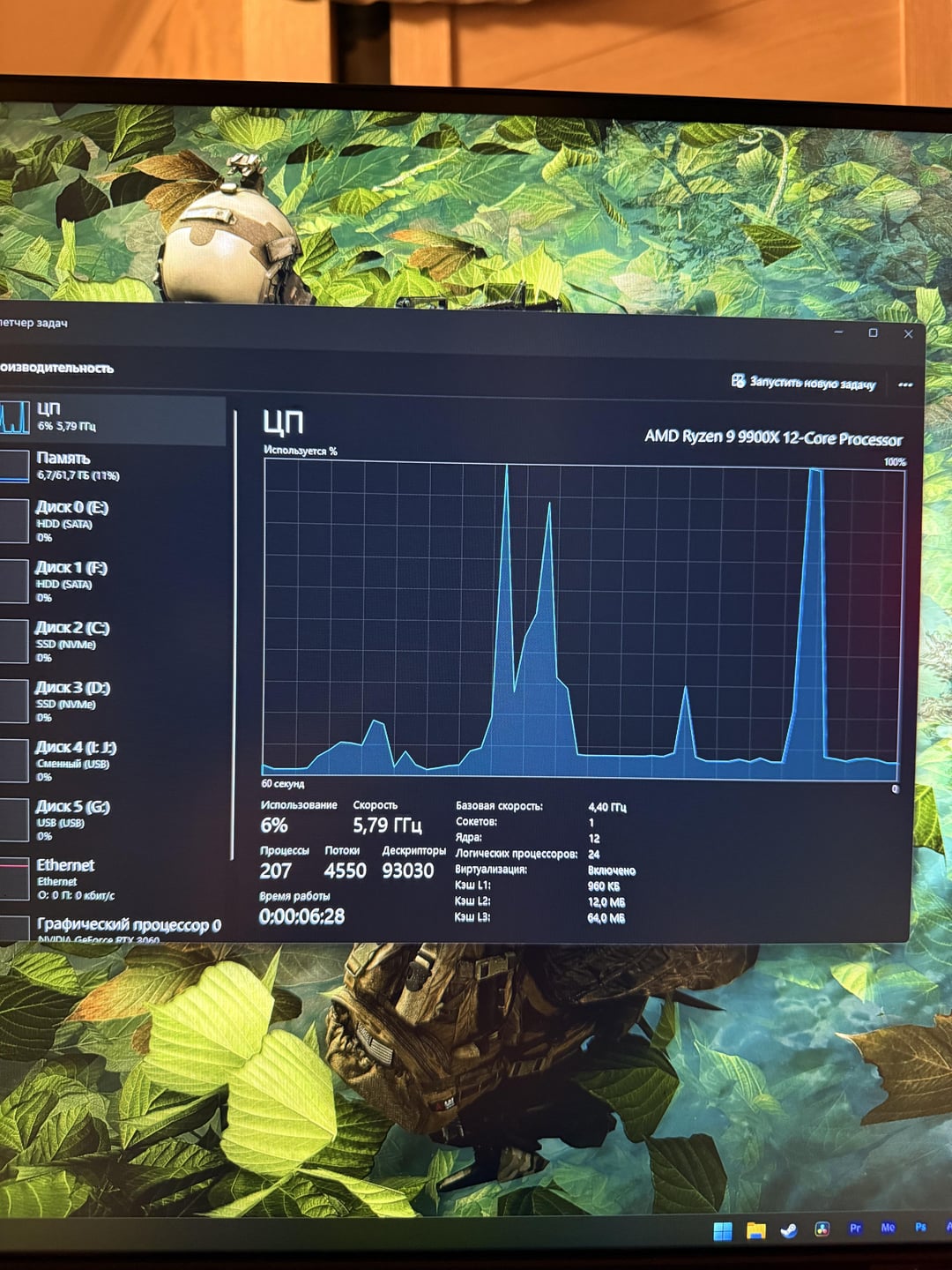Image resolution: width=952 pixels, height=1270 pixels.
Task: Minimize the Task Manager window
Action: click(838, 332)
